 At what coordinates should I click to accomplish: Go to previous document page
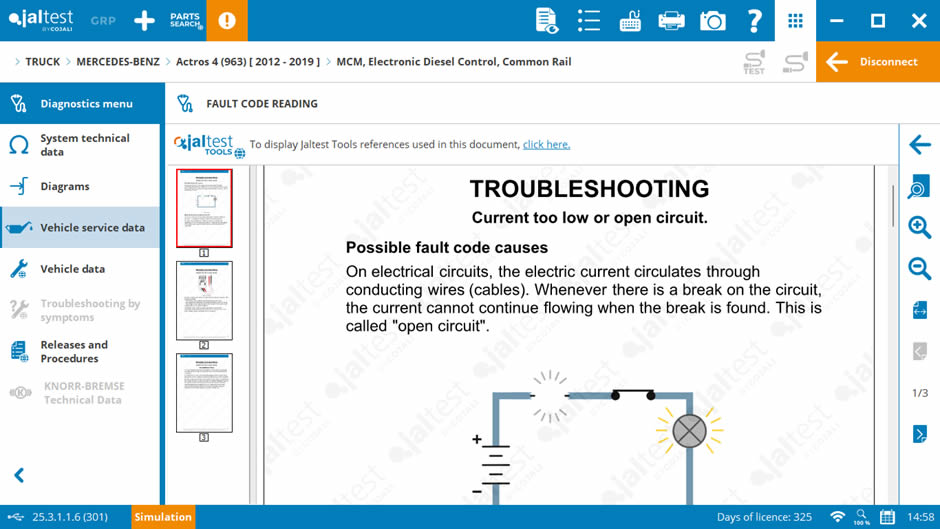point(920,351)
